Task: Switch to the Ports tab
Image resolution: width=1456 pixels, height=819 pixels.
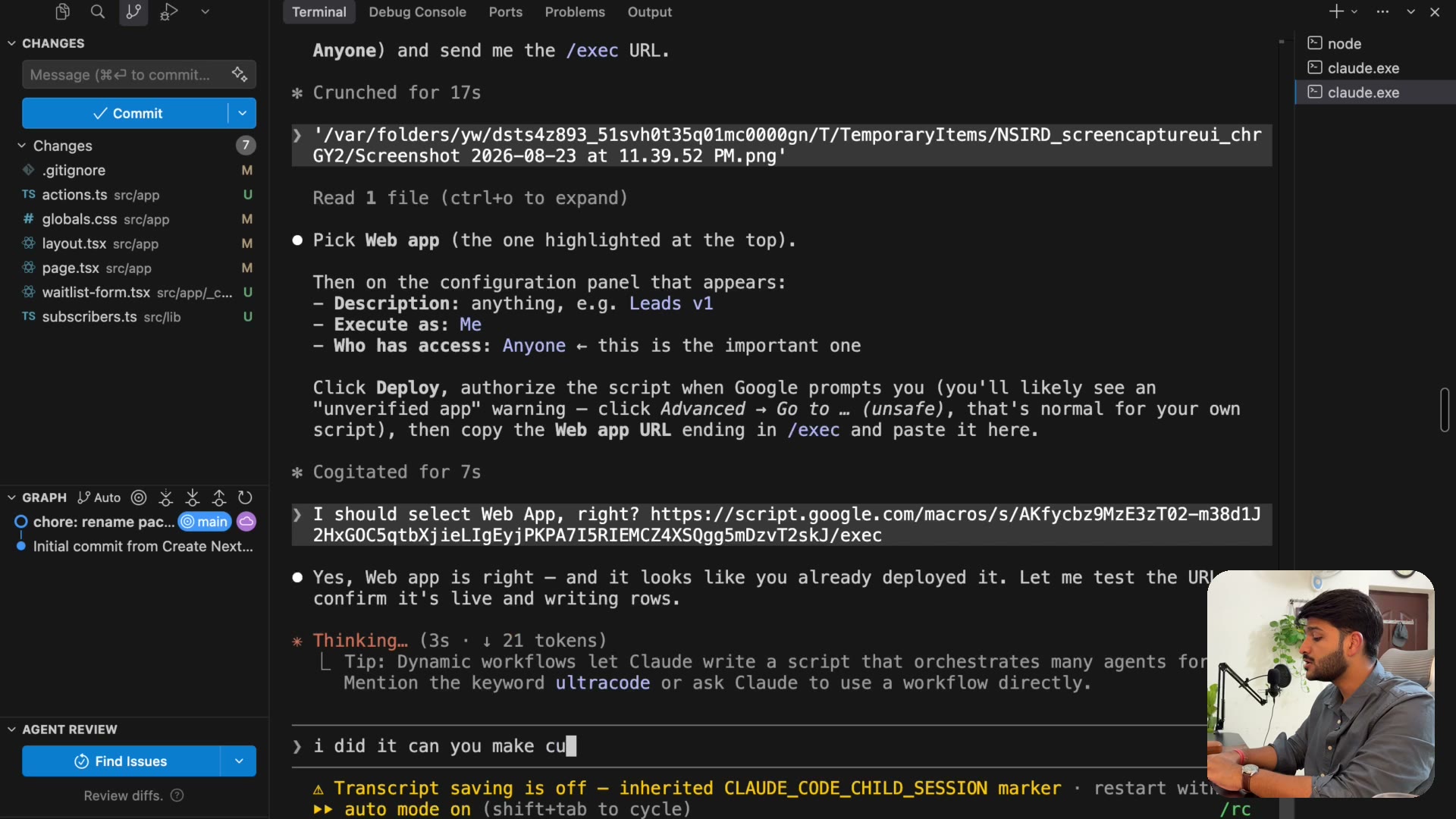Action: pos(506,12)
